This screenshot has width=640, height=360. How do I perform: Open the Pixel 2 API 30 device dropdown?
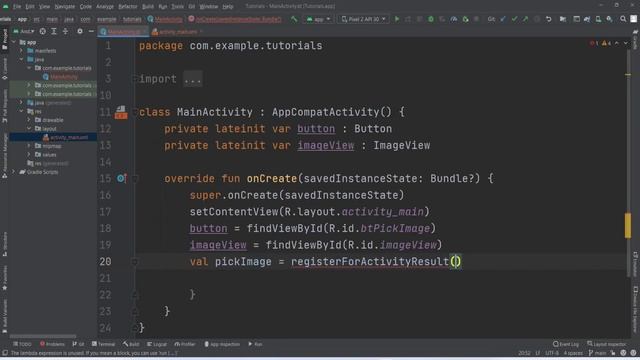[363, 19]
